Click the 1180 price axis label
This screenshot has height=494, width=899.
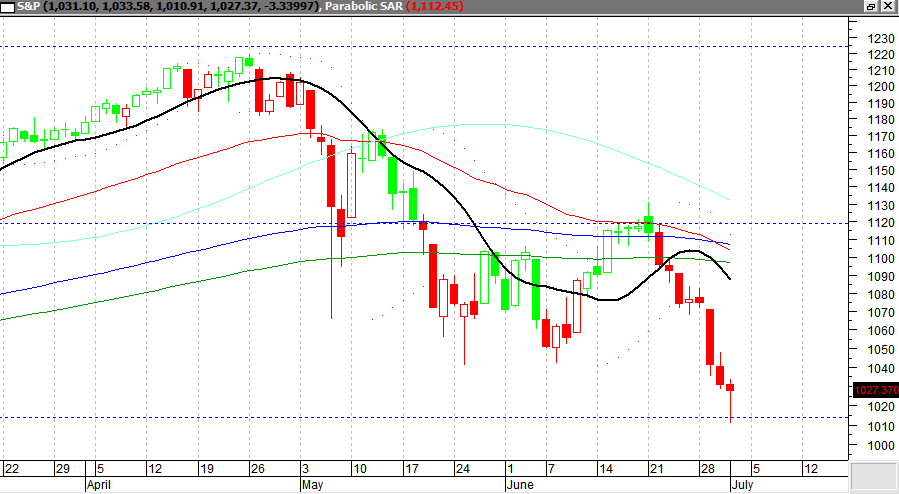click(x=881, y=120)
